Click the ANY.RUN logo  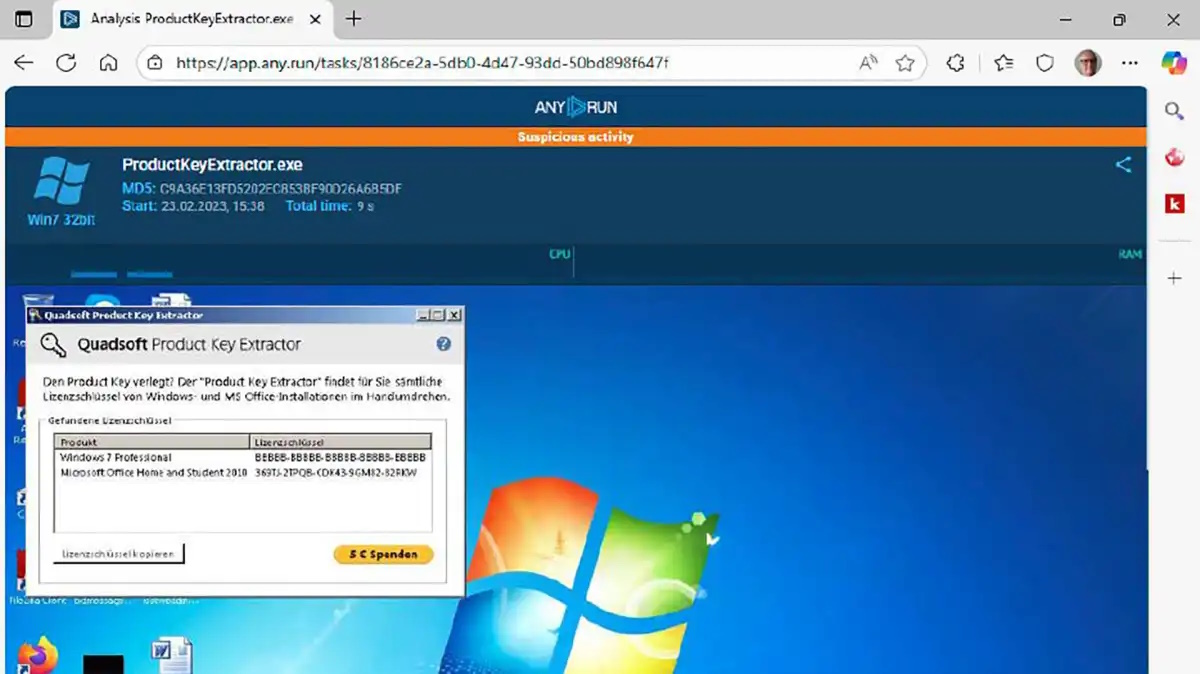click(575, 107)
